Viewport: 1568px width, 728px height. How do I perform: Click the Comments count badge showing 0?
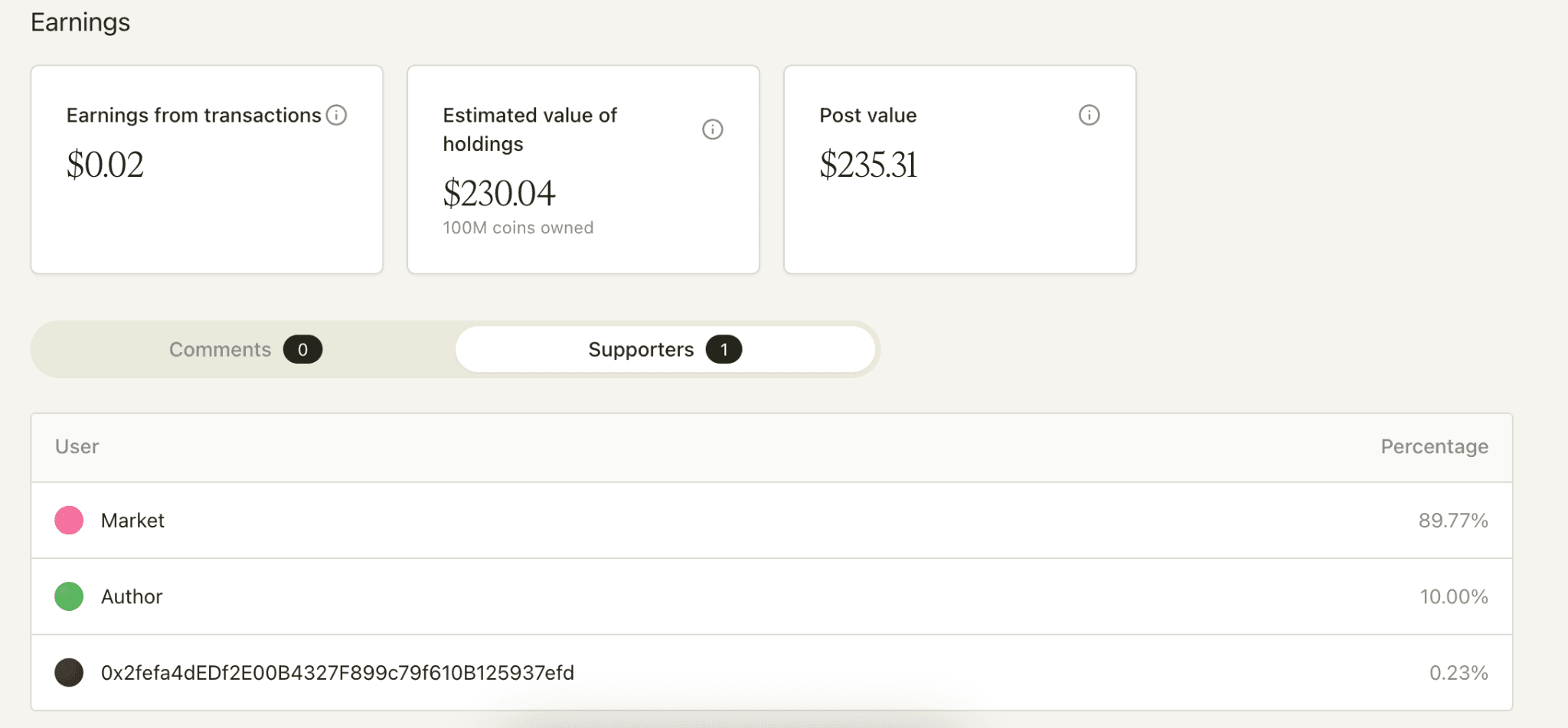(x=302, y=350)
